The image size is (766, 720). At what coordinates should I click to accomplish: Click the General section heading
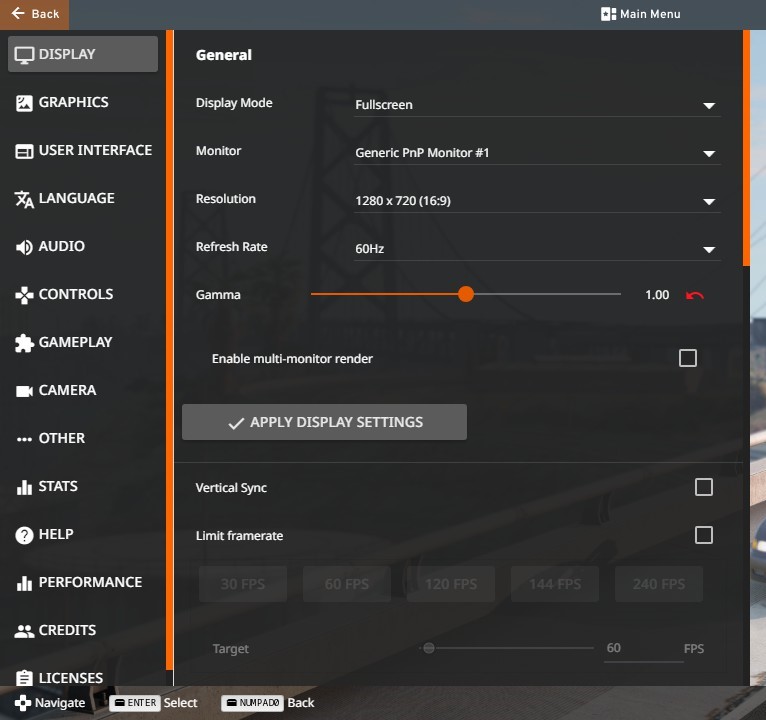pyautogui.click(x=224, y=55)
